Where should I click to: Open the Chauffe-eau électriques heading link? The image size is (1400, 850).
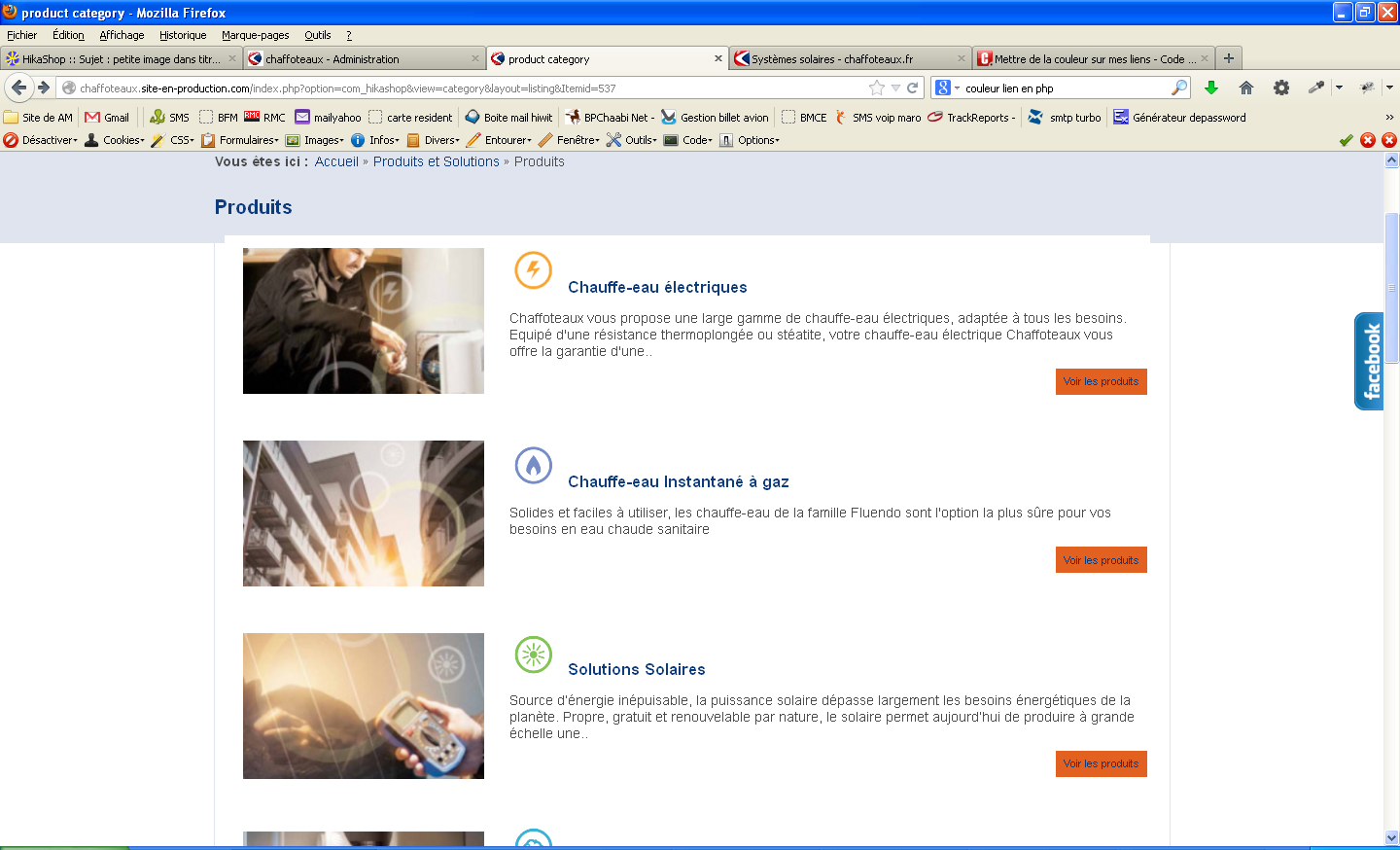click(x=657, y=287)
